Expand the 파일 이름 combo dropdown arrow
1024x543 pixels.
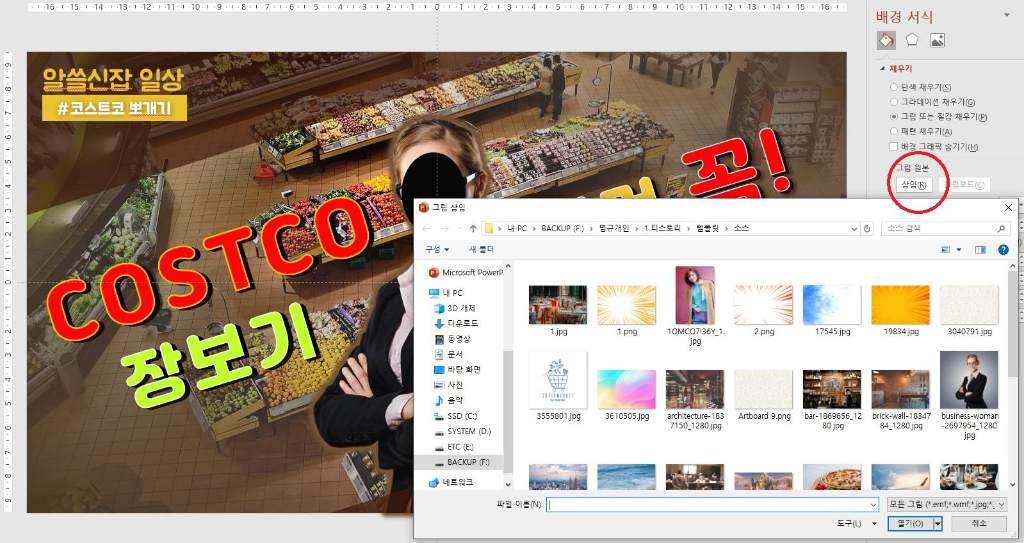coord(873,504)
